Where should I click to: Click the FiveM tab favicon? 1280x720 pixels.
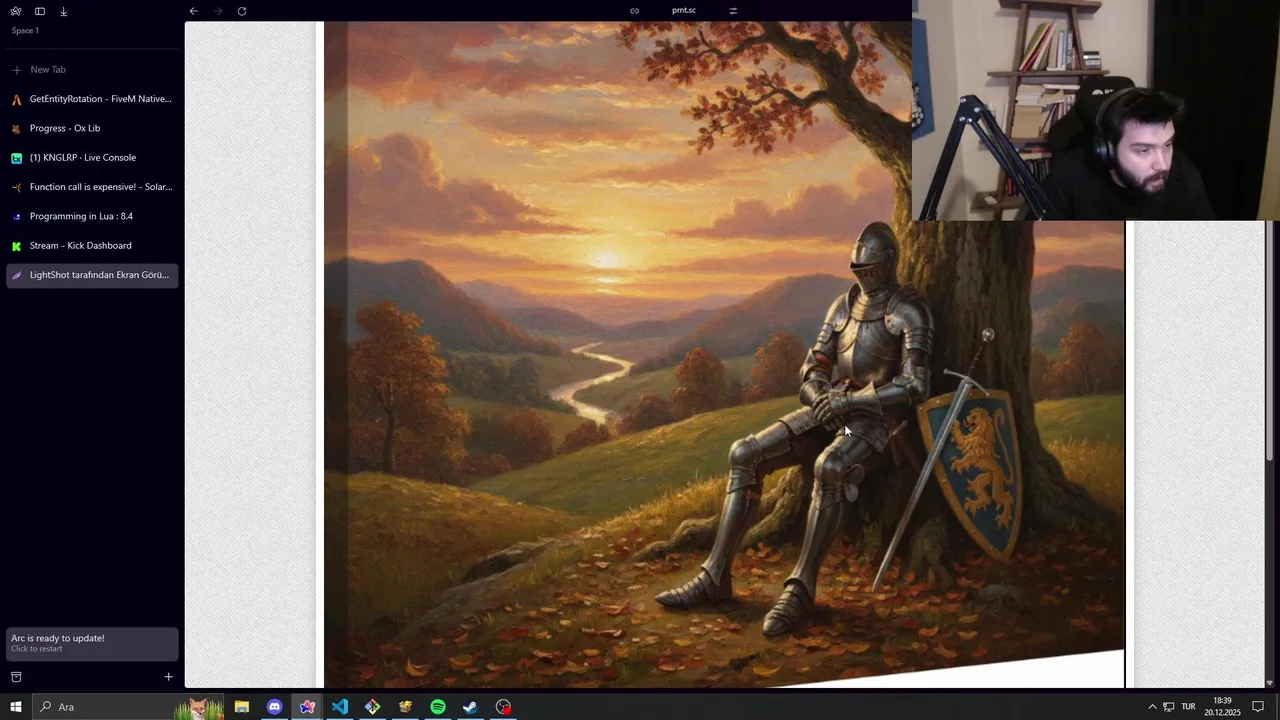tap(16, 99)
